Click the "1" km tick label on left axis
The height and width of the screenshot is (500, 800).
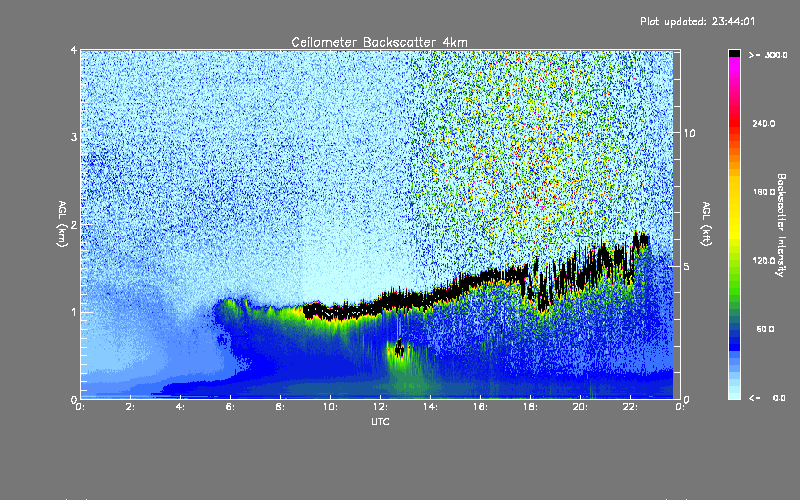74,312
